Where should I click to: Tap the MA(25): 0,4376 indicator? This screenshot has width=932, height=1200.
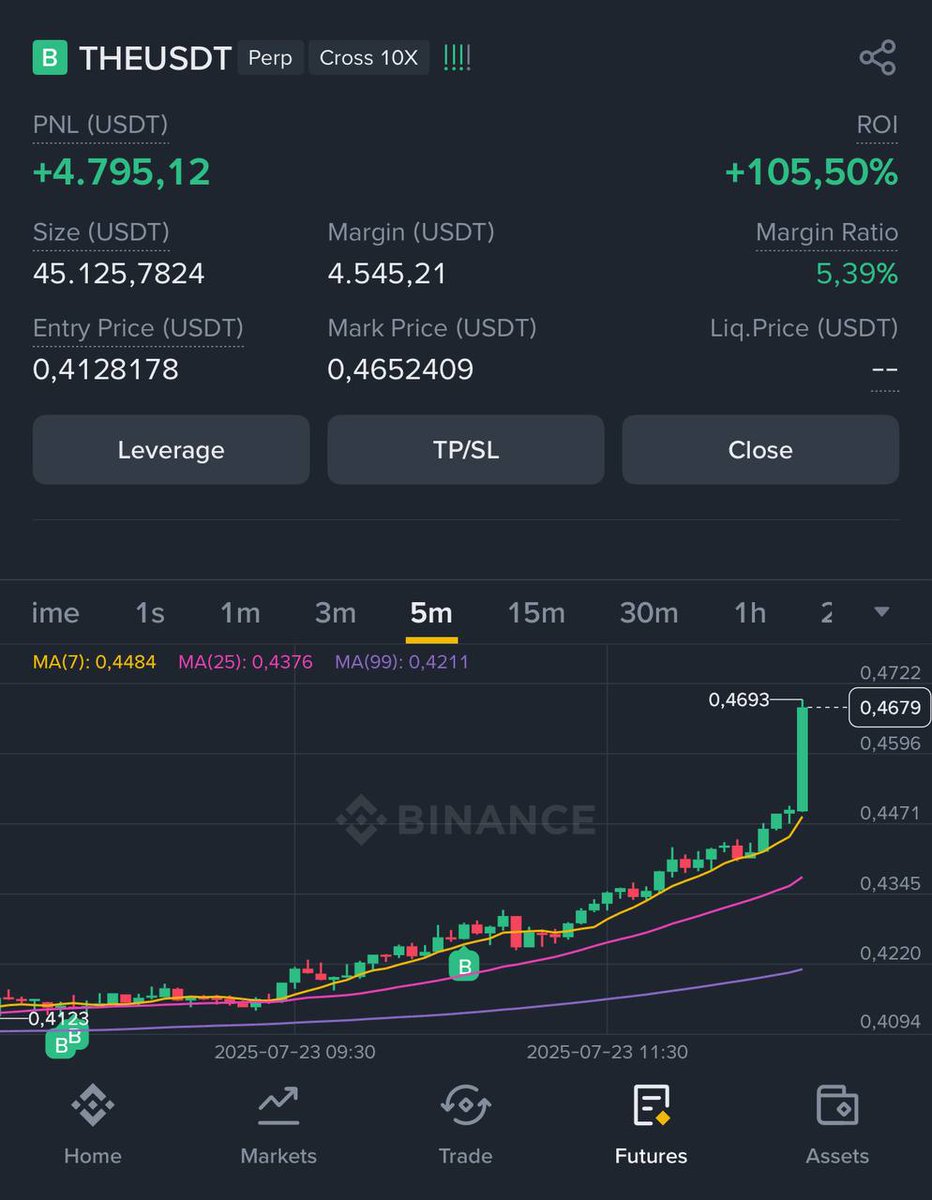pos(245,662)
